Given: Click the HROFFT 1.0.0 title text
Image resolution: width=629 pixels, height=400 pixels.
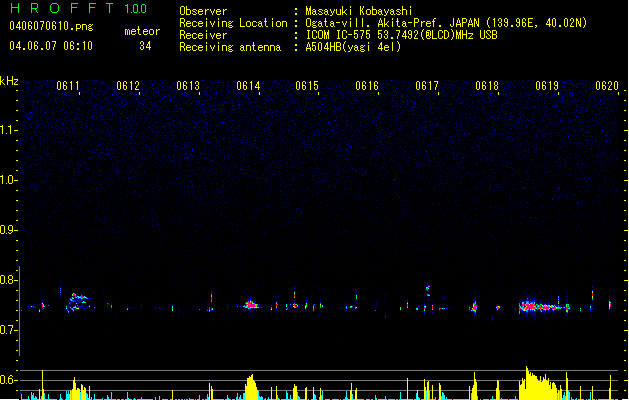Looking at the screenshot, I should [x=78, y=8].
